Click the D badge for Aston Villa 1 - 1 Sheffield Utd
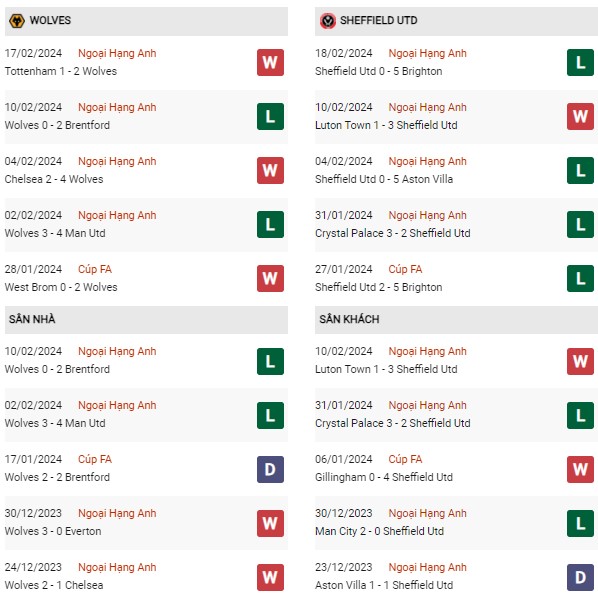 [x=580, y=577]
